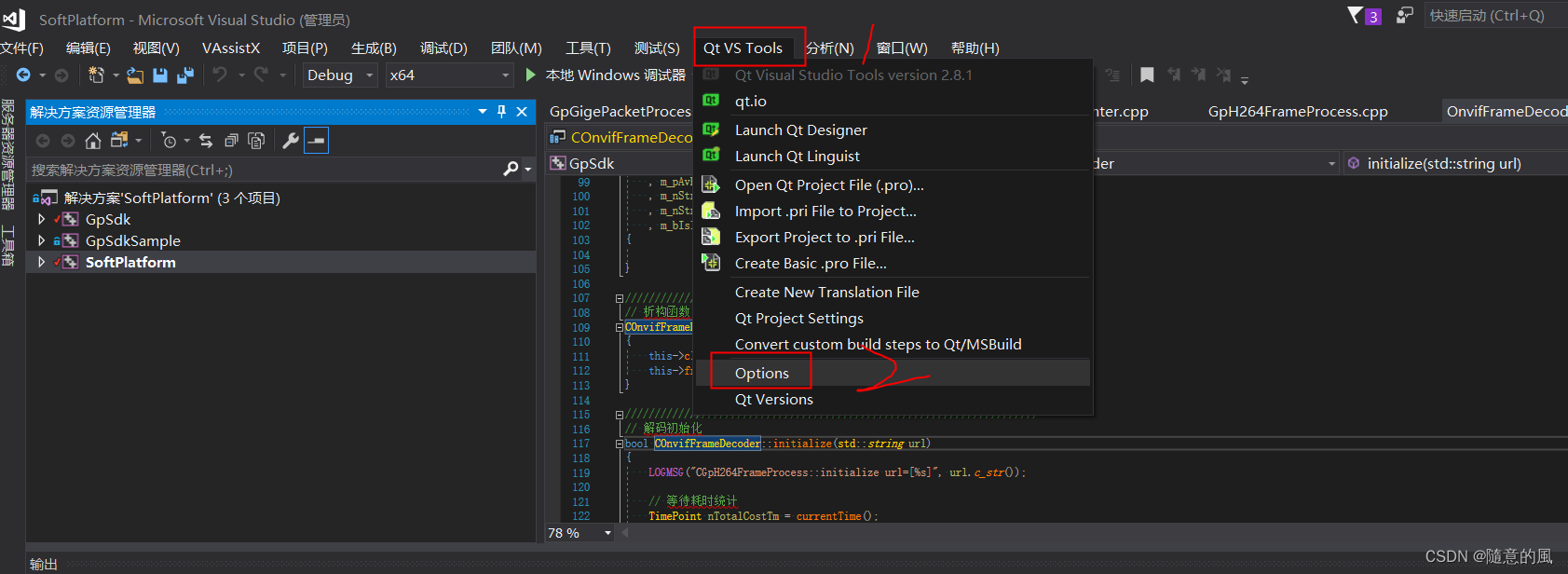The image size is (1568, 574).
Task: Click the Launch Qt Designer icon
Action: [x=711, y=130]
